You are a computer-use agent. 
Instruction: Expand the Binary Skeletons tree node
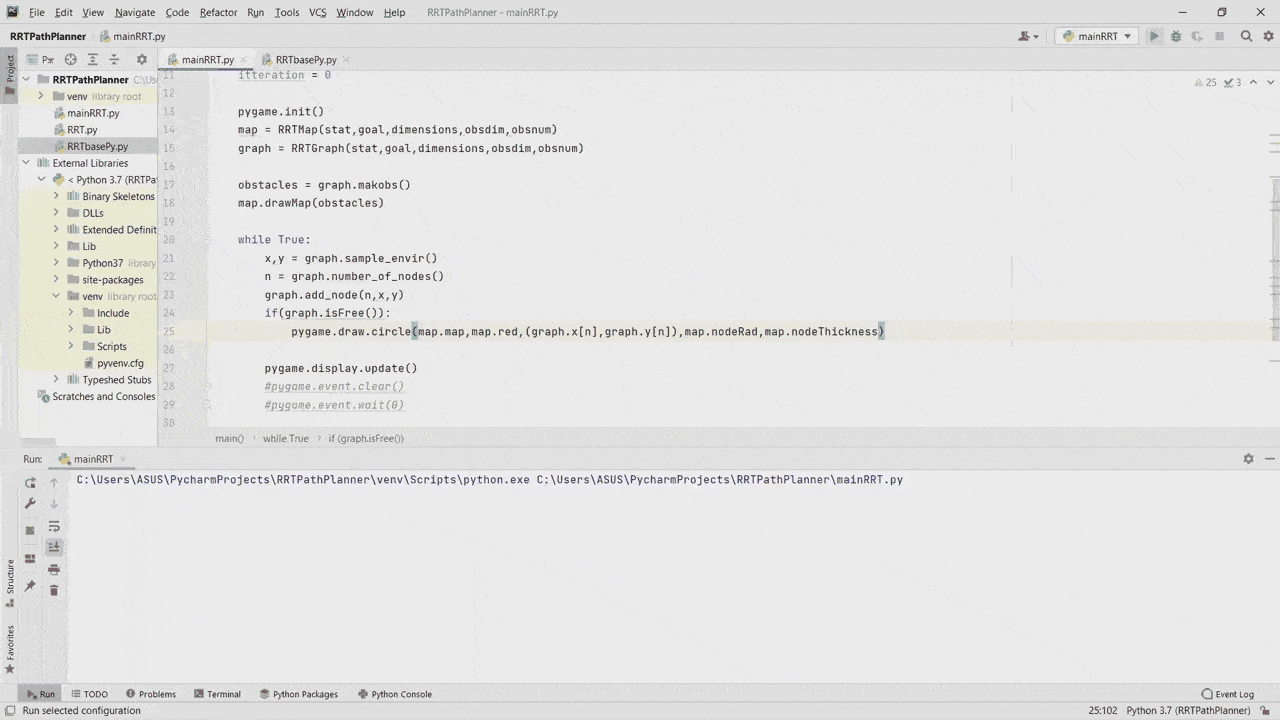click(57, 197)
